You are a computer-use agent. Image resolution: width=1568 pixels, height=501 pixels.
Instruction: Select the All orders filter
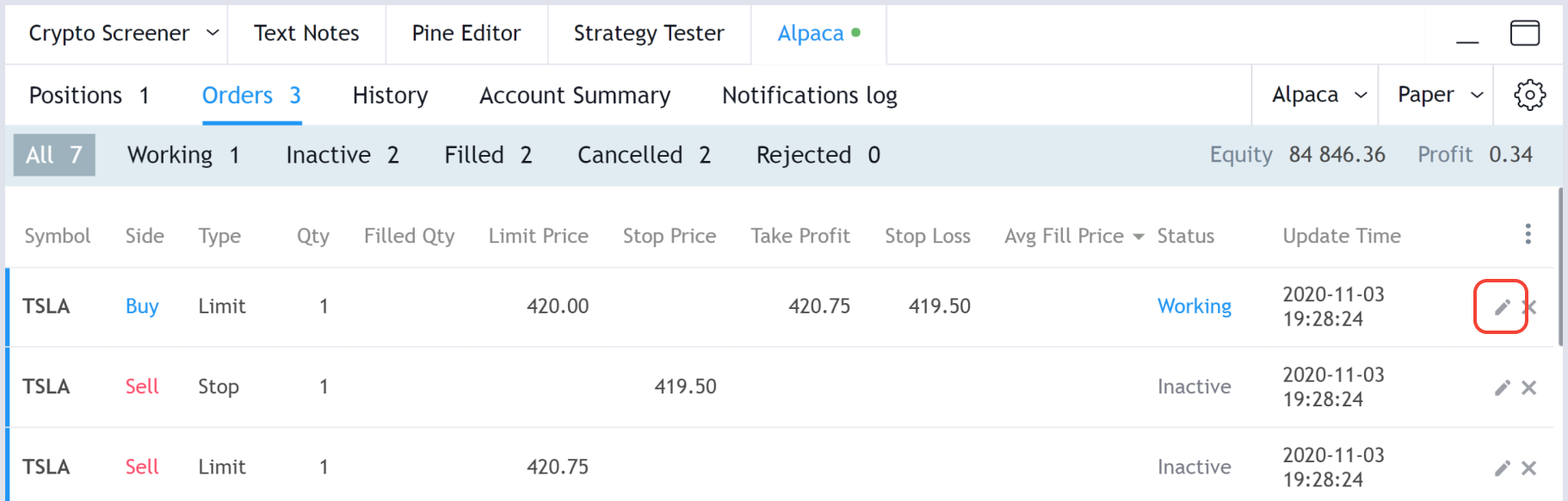(x=54, y=155)
